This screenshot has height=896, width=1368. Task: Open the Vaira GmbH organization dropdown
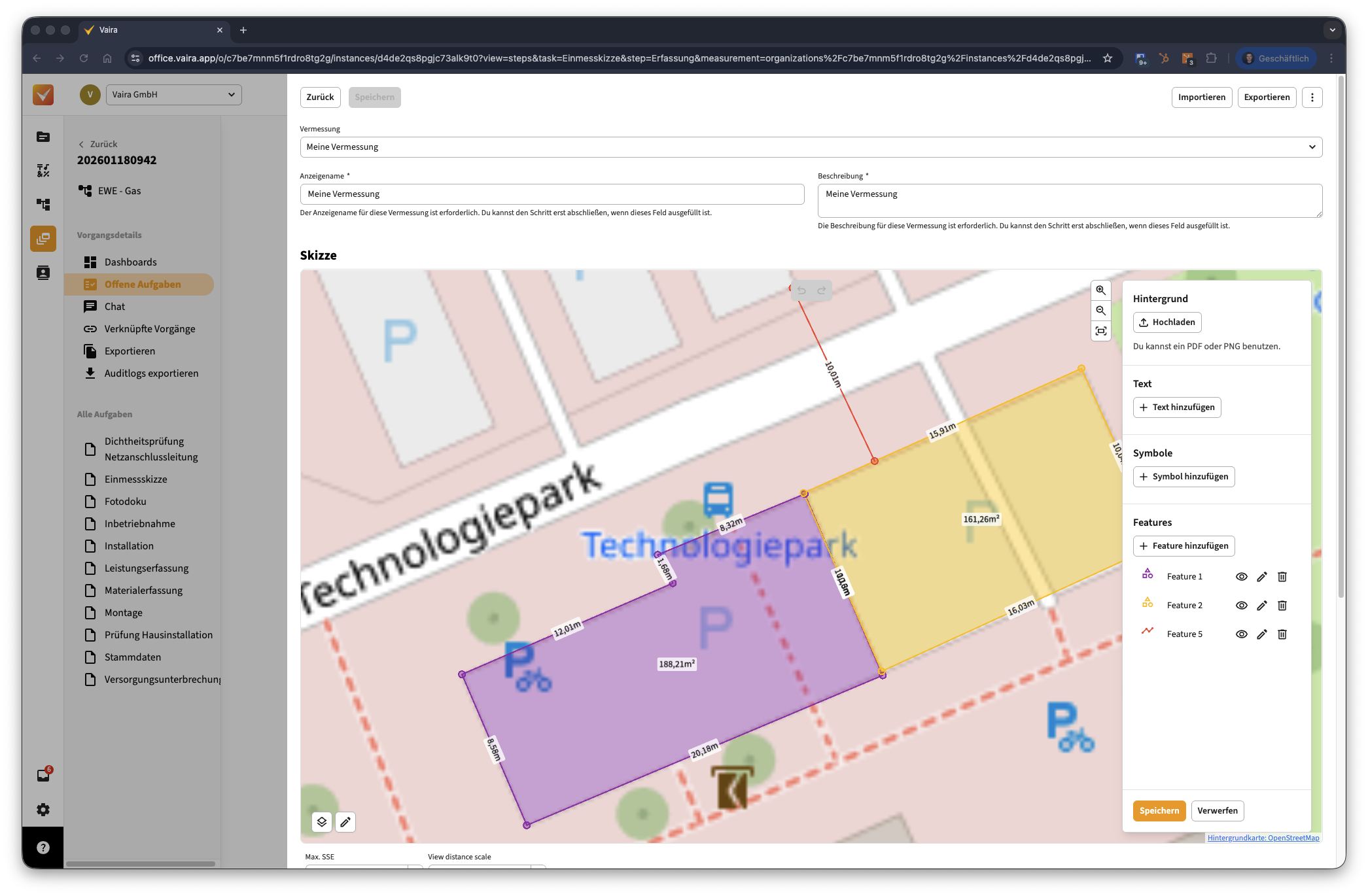coord(173,95)
